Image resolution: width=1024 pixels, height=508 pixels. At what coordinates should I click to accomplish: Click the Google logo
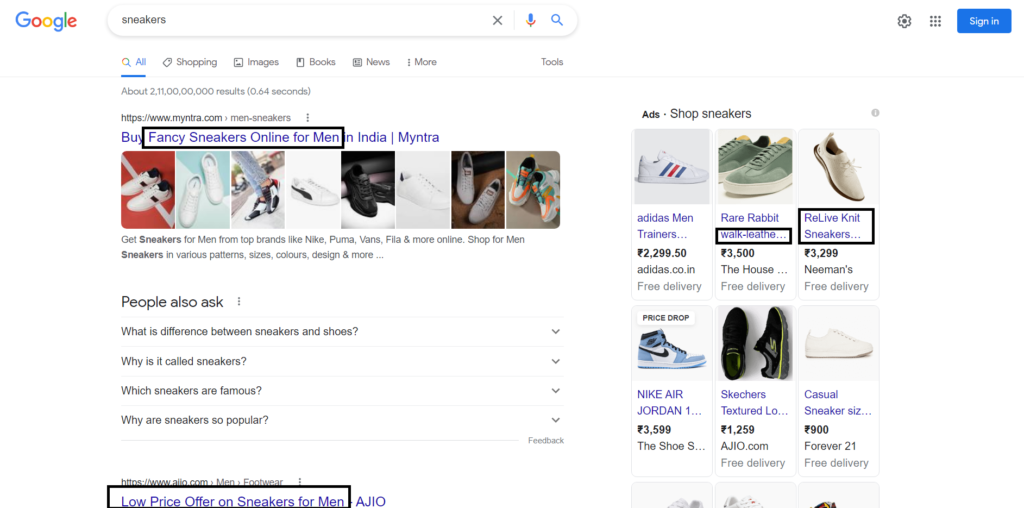(x=46, y=21)
